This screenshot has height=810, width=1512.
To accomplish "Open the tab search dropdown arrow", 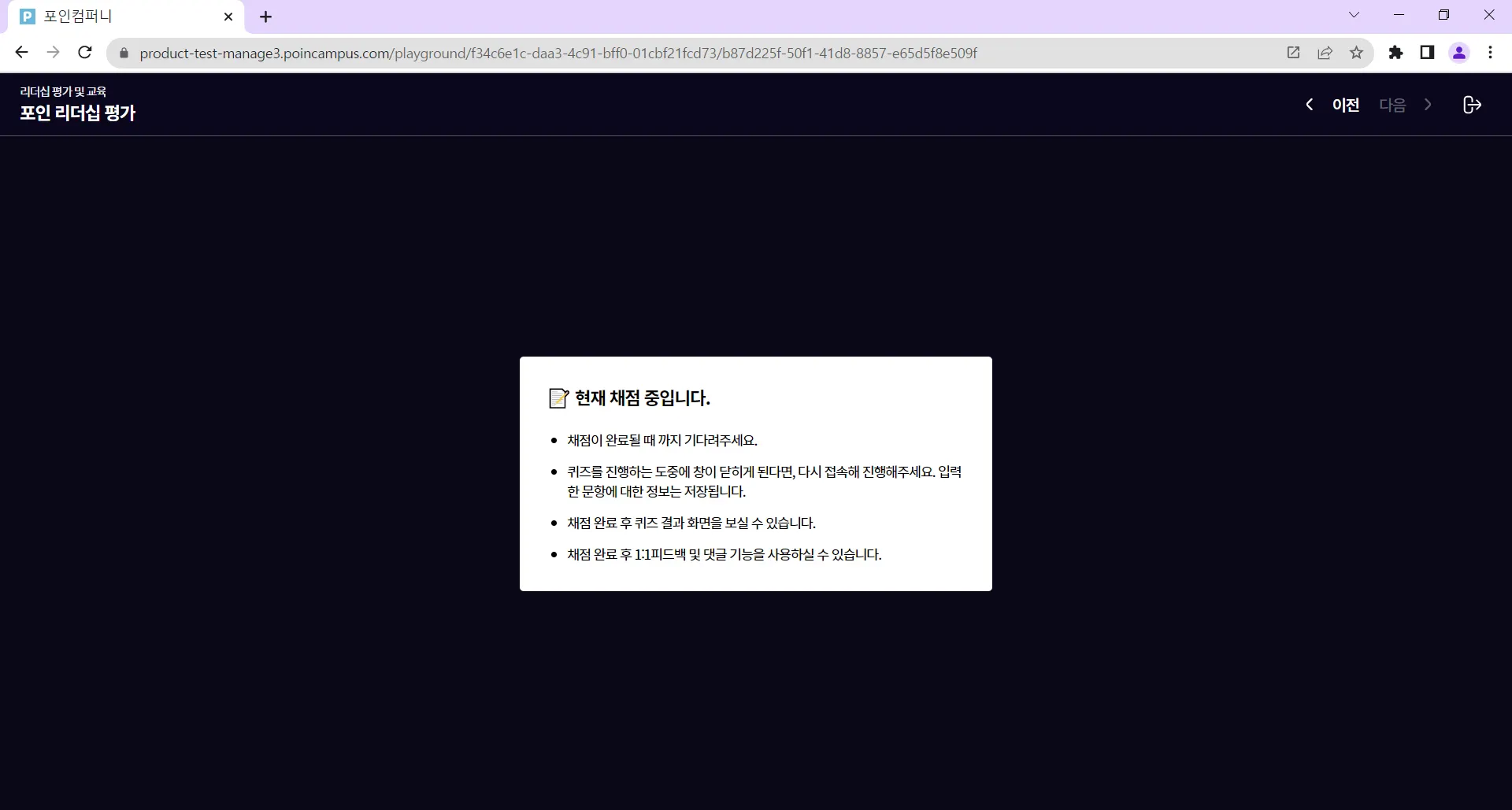I will point(1354,15).
